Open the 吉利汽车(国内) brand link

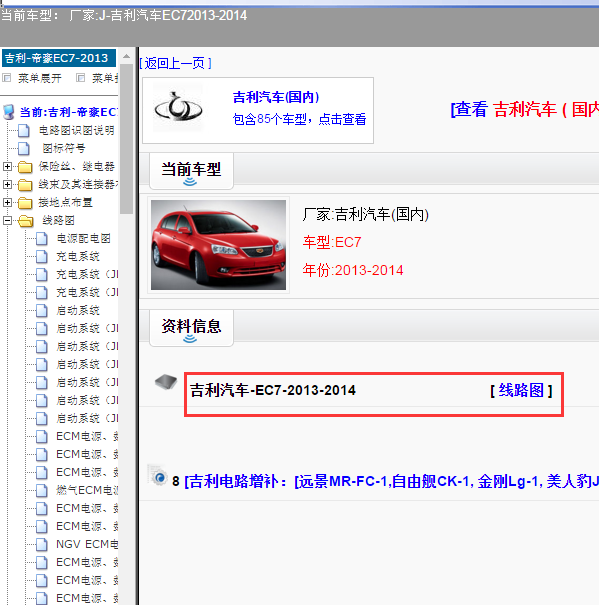click(x=276, y=97)
